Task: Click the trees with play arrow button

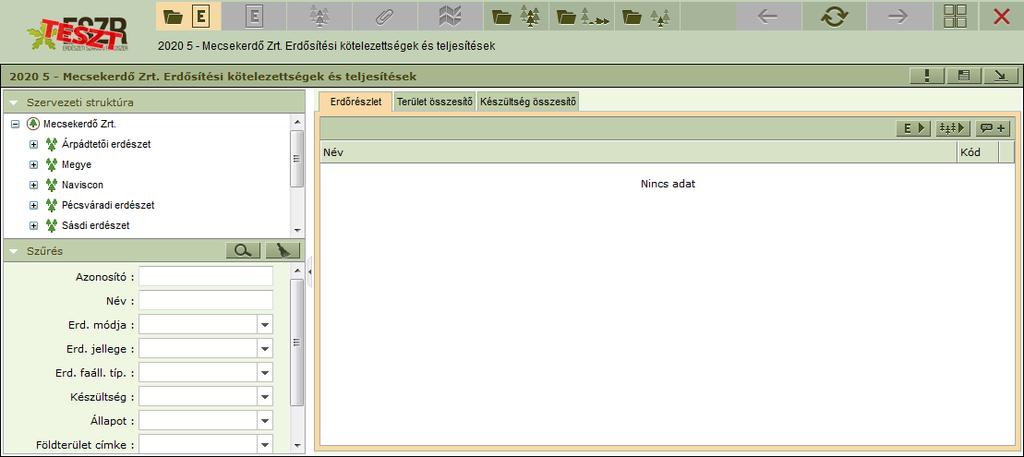Action: point(953,128)
